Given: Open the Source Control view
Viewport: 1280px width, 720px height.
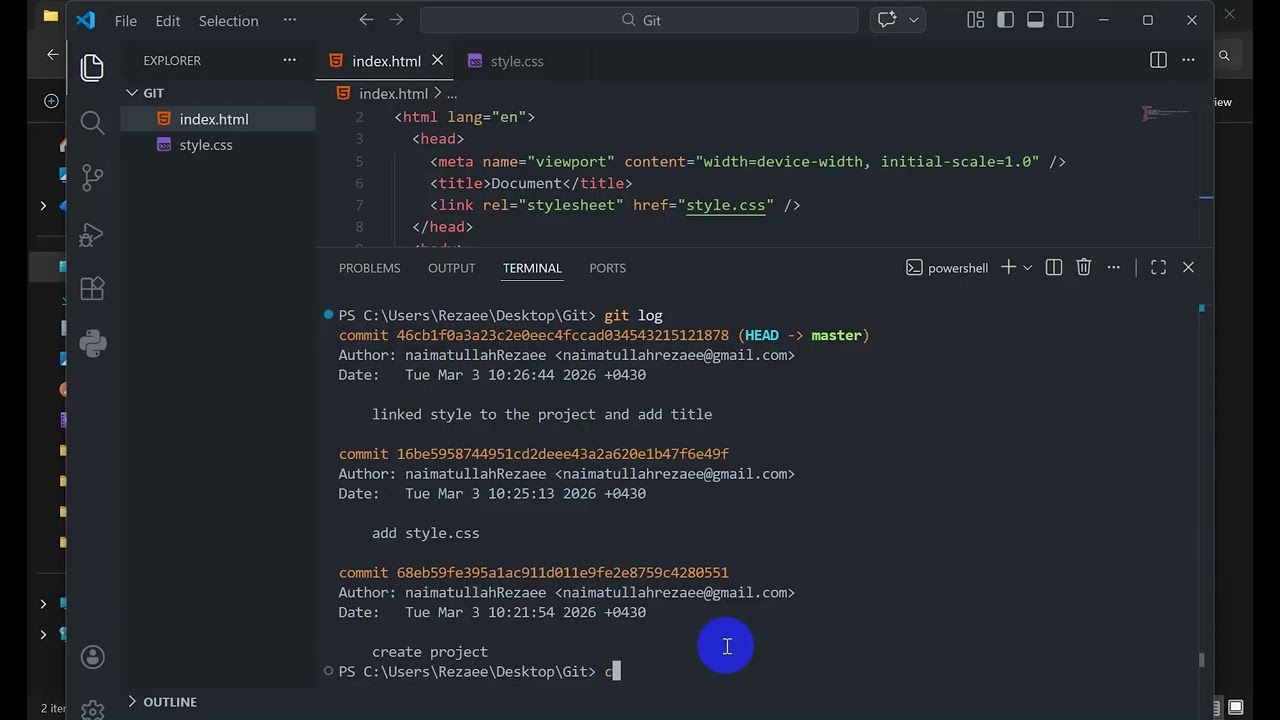Looking at the screenshot, I should pyautogui.click(x=92, y=178).
